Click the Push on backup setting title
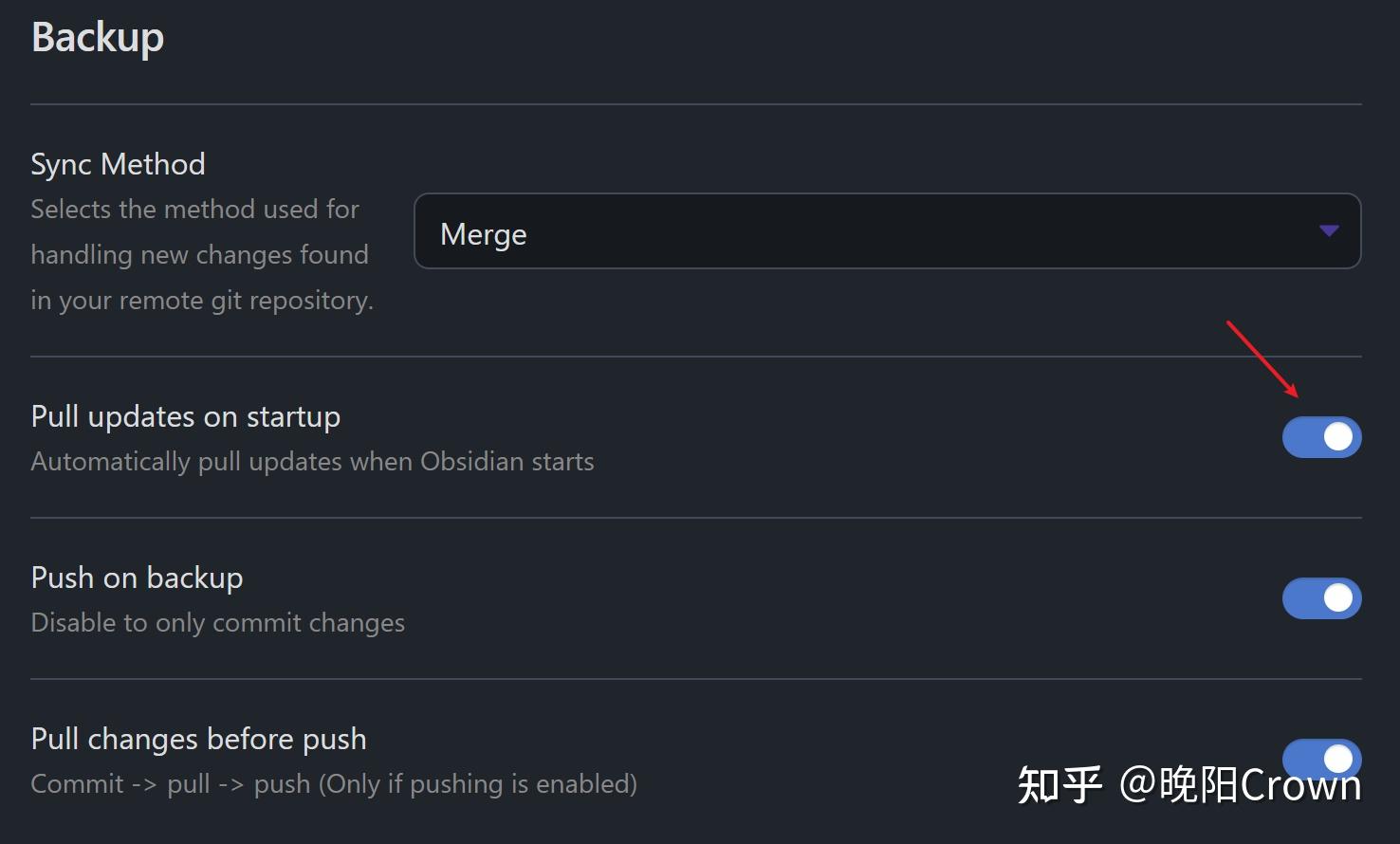The image size is (1400, 844). [x=137, y=577]
